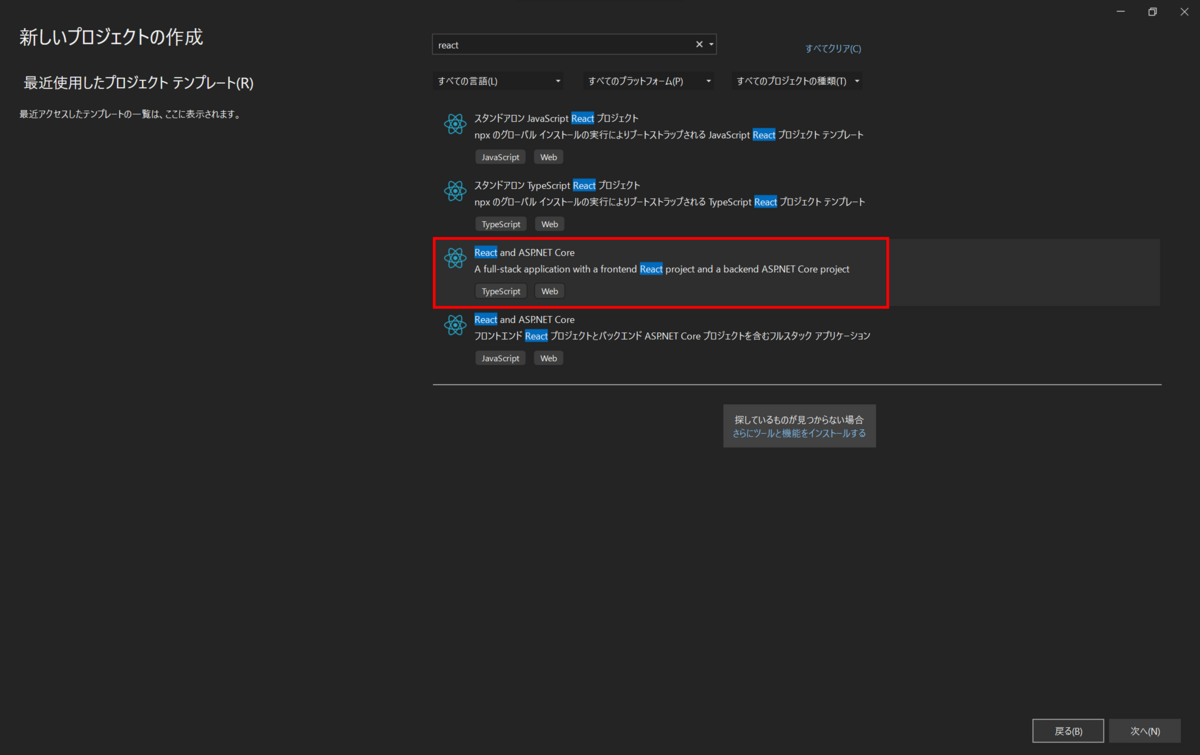
Task: Click JavaScript tag under standalone JavaScript React template
Action: (500, 157)
